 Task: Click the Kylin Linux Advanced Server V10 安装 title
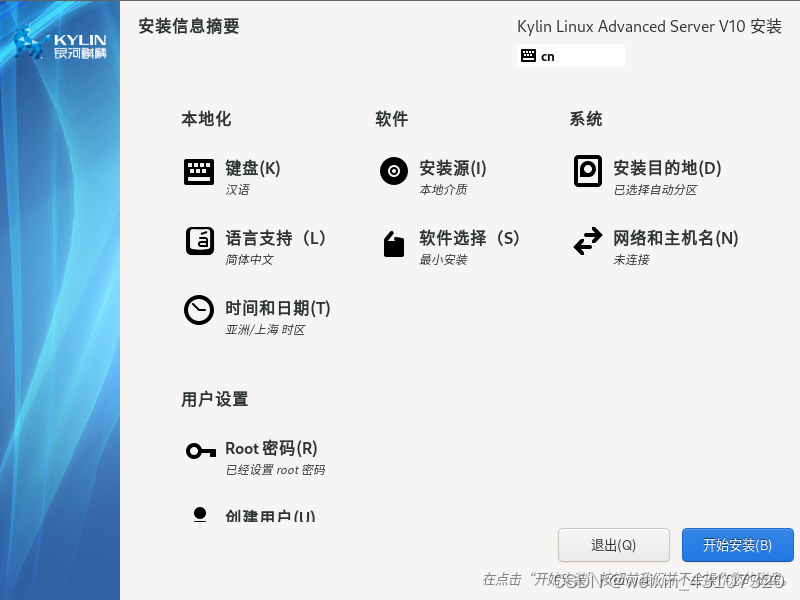[649, 26]
